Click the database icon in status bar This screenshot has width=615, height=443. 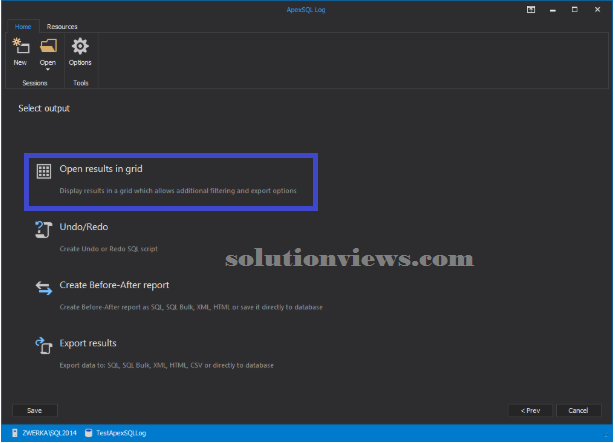[89, 433]
